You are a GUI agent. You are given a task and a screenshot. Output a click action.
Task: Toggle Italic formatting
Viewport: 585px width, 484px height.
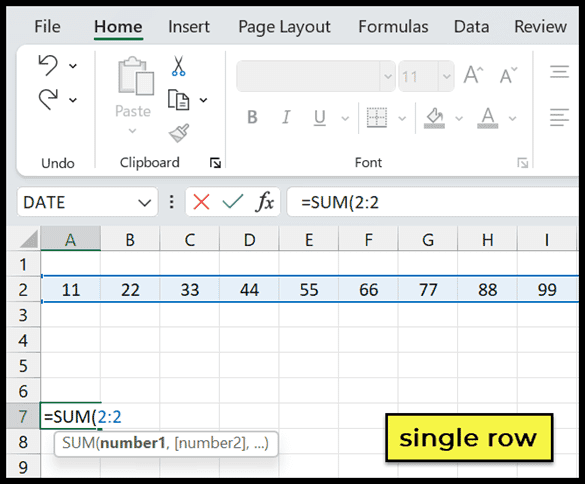click(286, 117)
